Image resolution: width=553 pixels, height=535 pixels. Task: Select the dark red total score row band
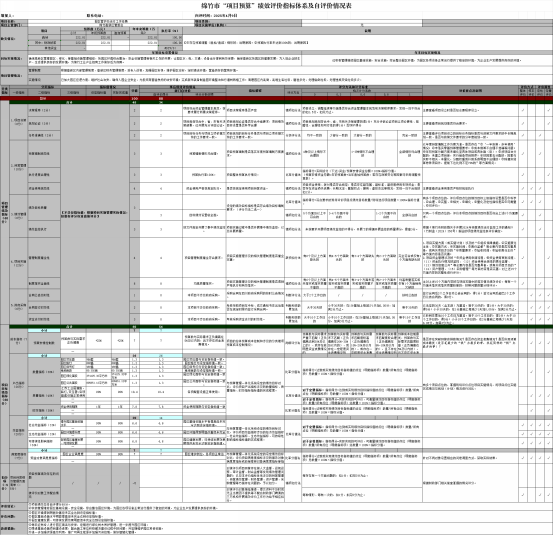tap(276, 98)
